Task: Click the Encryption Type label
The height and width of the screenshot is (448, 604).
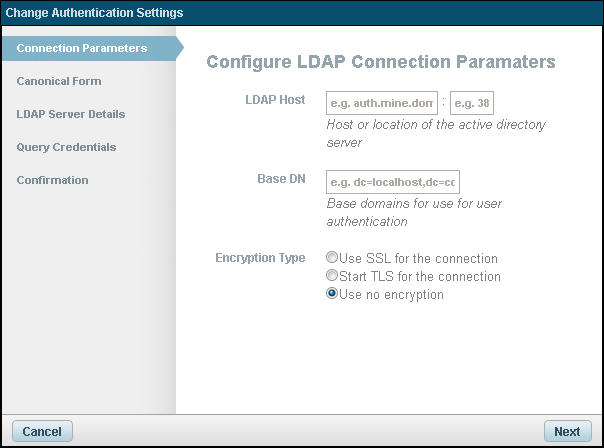Action: [x=260, y=258]
